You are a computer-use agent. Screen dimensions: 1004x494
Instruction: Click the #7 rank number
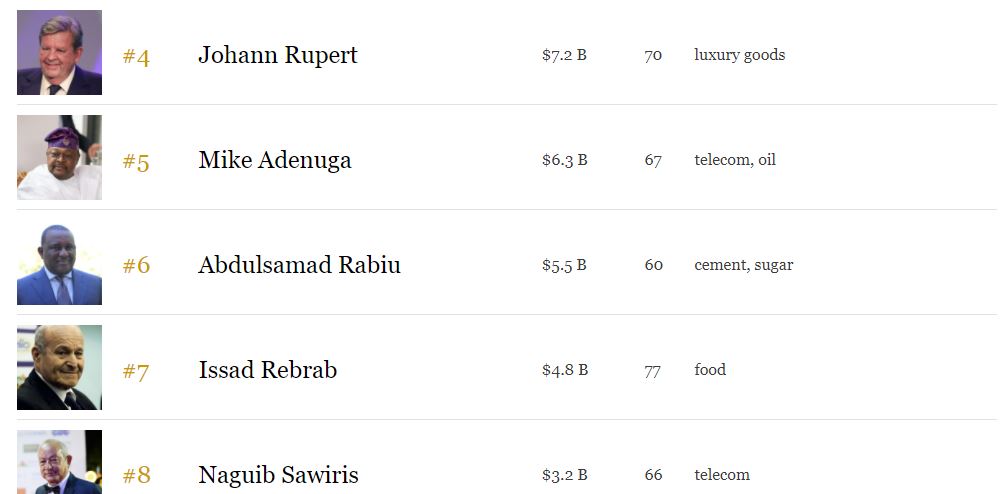tap(136, 371)
